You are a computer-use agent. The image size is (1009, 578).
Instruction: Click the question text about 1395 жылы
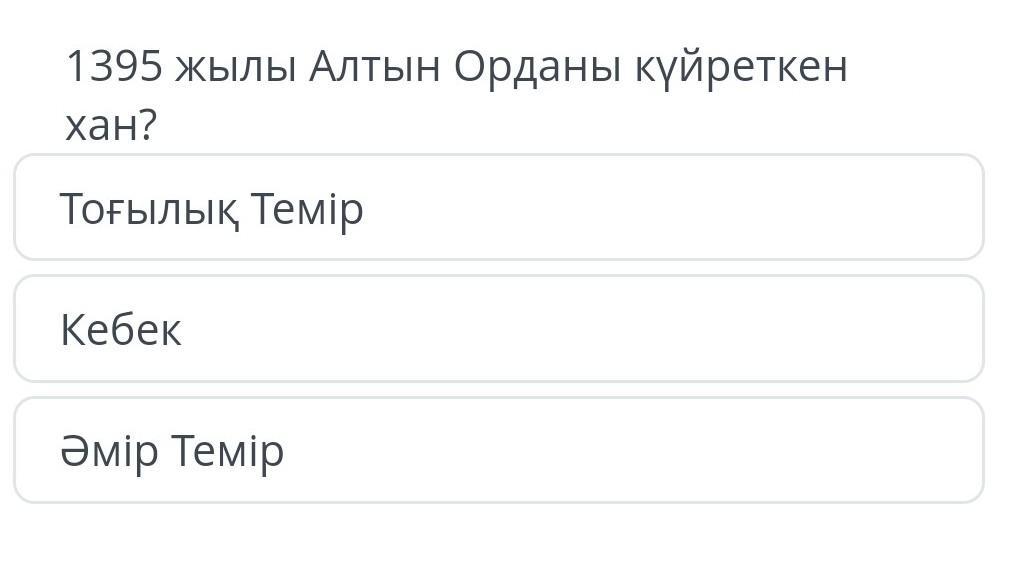pyautogui.click(x=456, y=95)
